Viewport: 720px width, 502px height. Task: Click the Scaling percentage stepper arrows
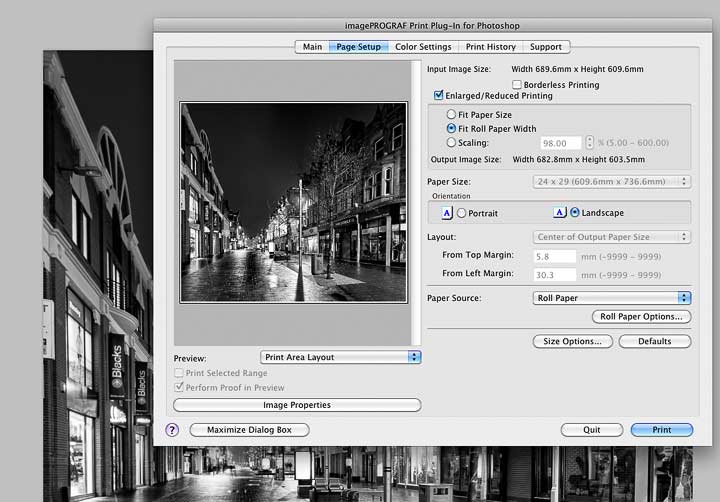point(589,143)
